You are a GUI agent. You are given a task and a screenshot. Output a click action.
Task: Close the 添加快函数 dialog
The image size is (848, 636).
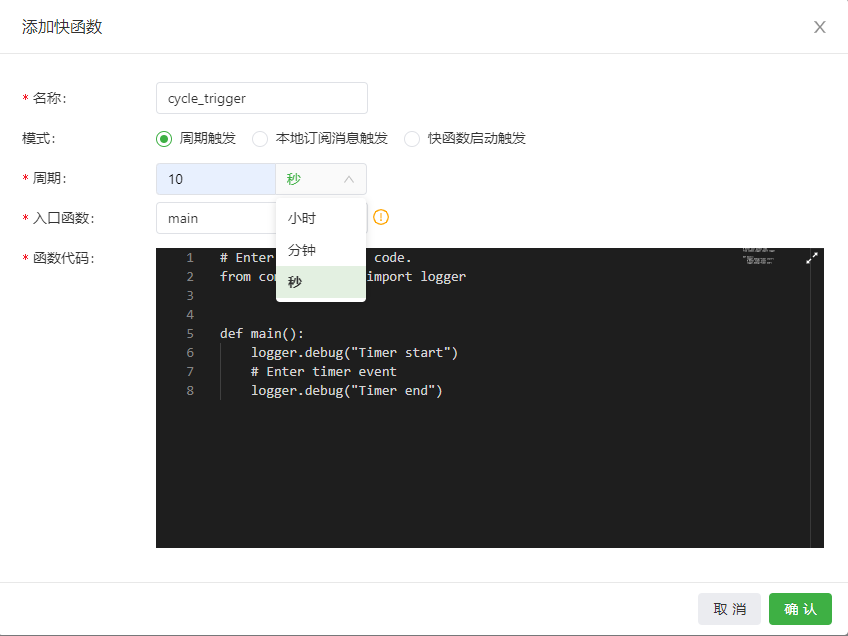click(x=819, y=27)
